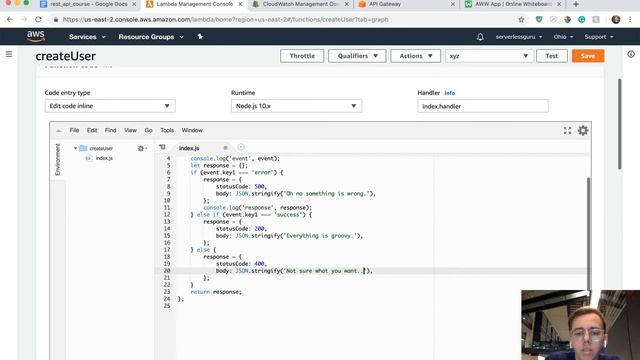Toggle fullscreen editor icon
The image size is (640, 360).
pyautogui.click(x=567, y=130)
